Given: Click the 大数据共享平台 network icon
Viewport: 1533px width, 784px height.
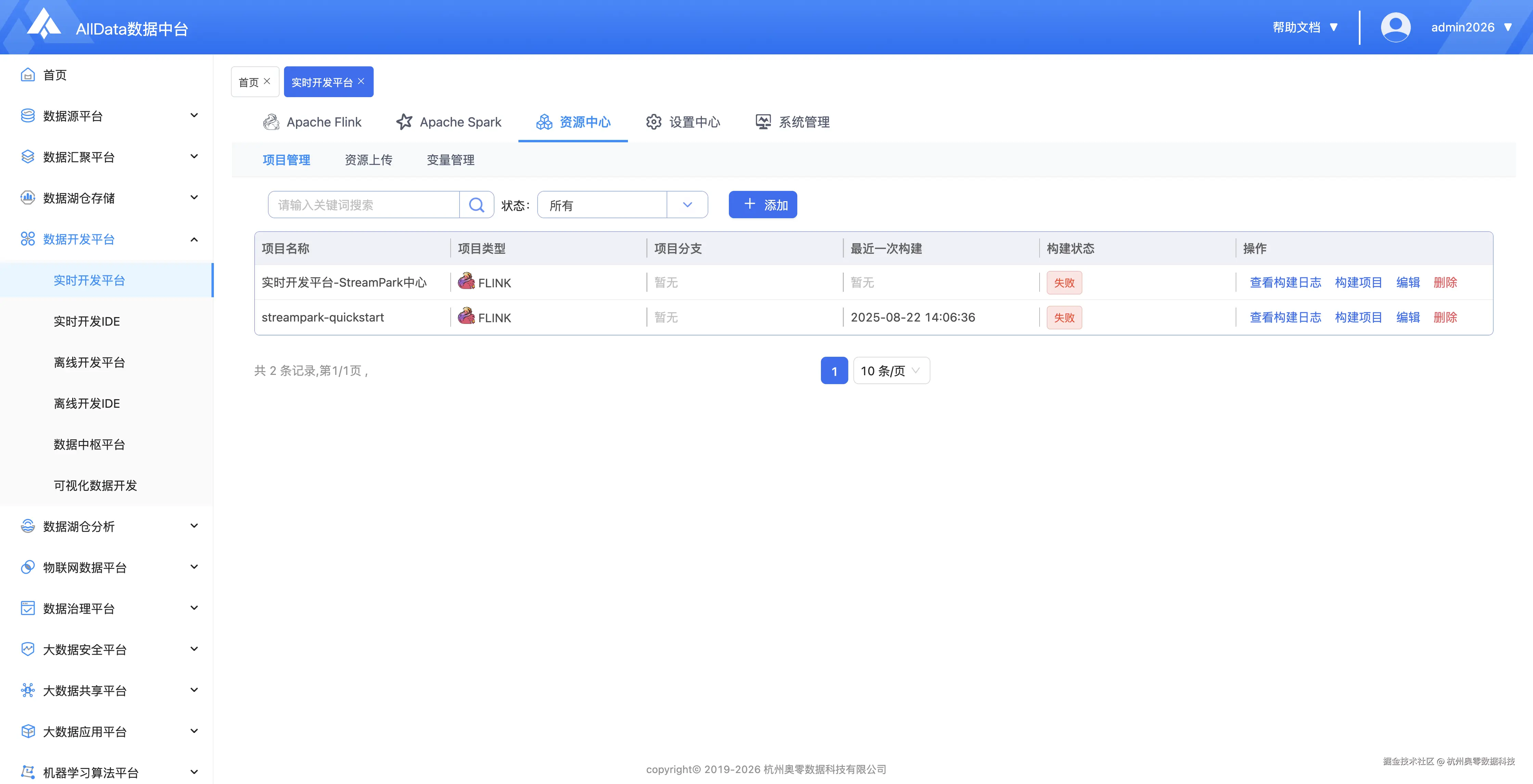Looking at the screenshot, I should pyautogui.click(x=27, y=691).
